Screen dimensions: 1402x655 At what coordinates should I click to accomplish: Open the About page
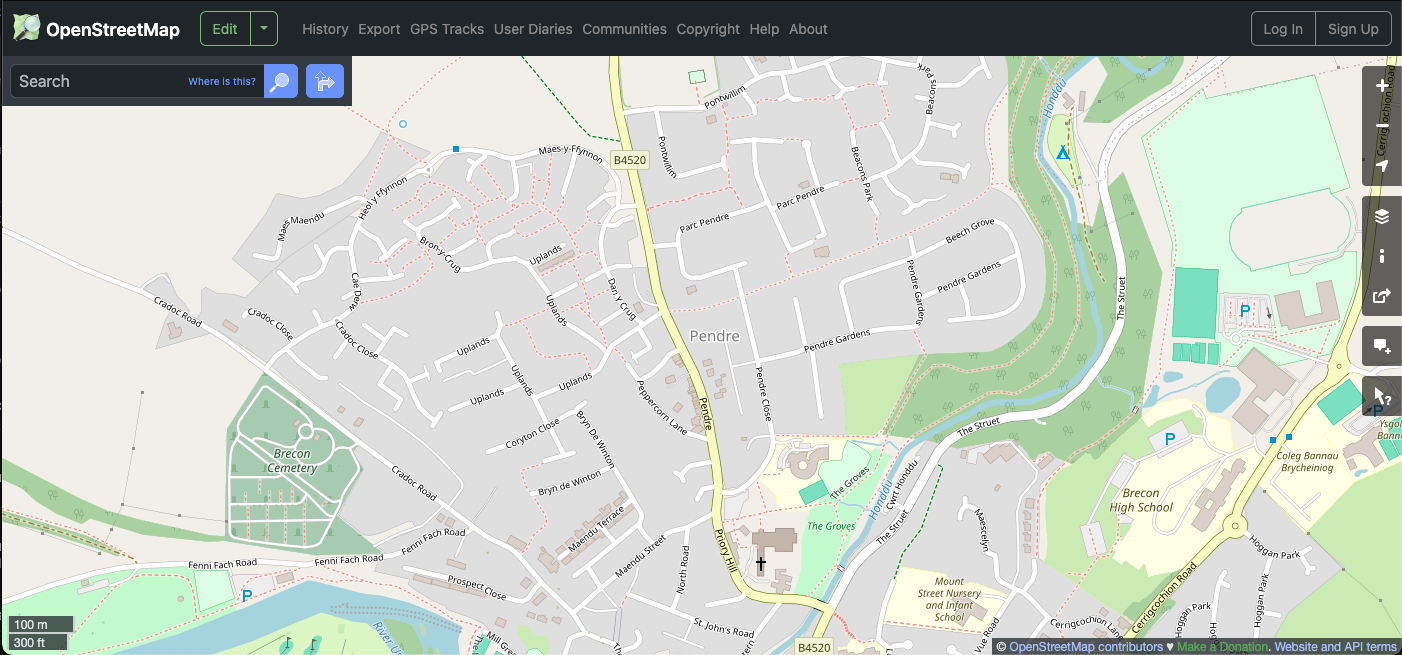pyautogui.click(x=808, y=29)
